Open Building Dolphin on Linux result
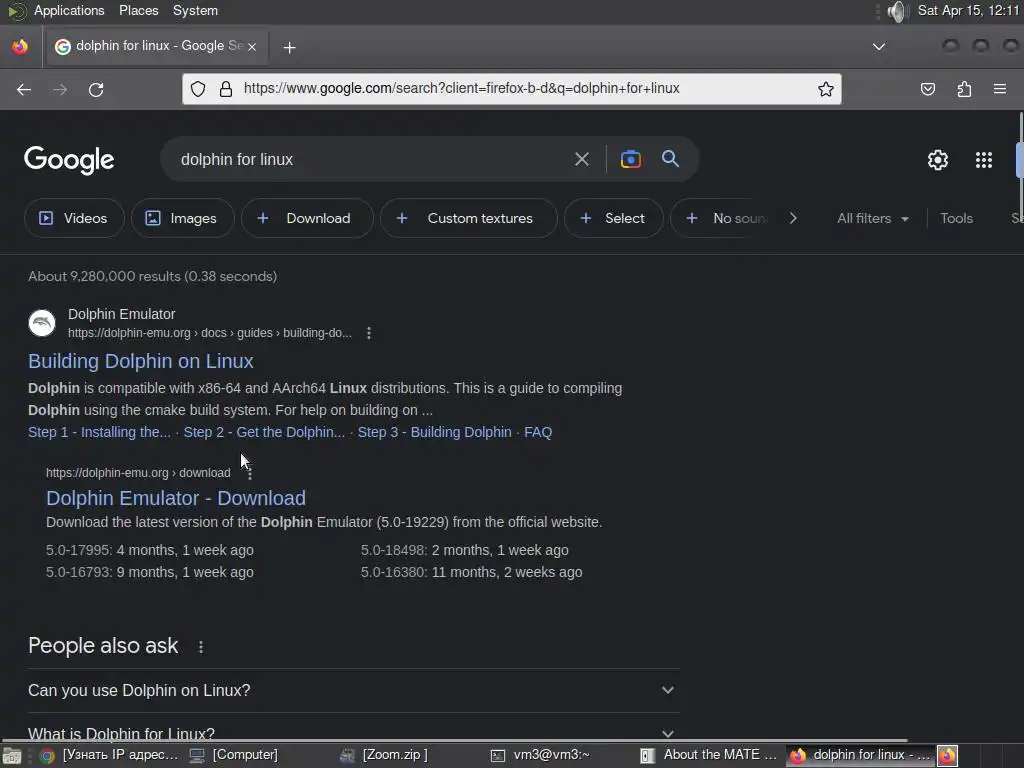1024x768 pixels. pos(140,361)
